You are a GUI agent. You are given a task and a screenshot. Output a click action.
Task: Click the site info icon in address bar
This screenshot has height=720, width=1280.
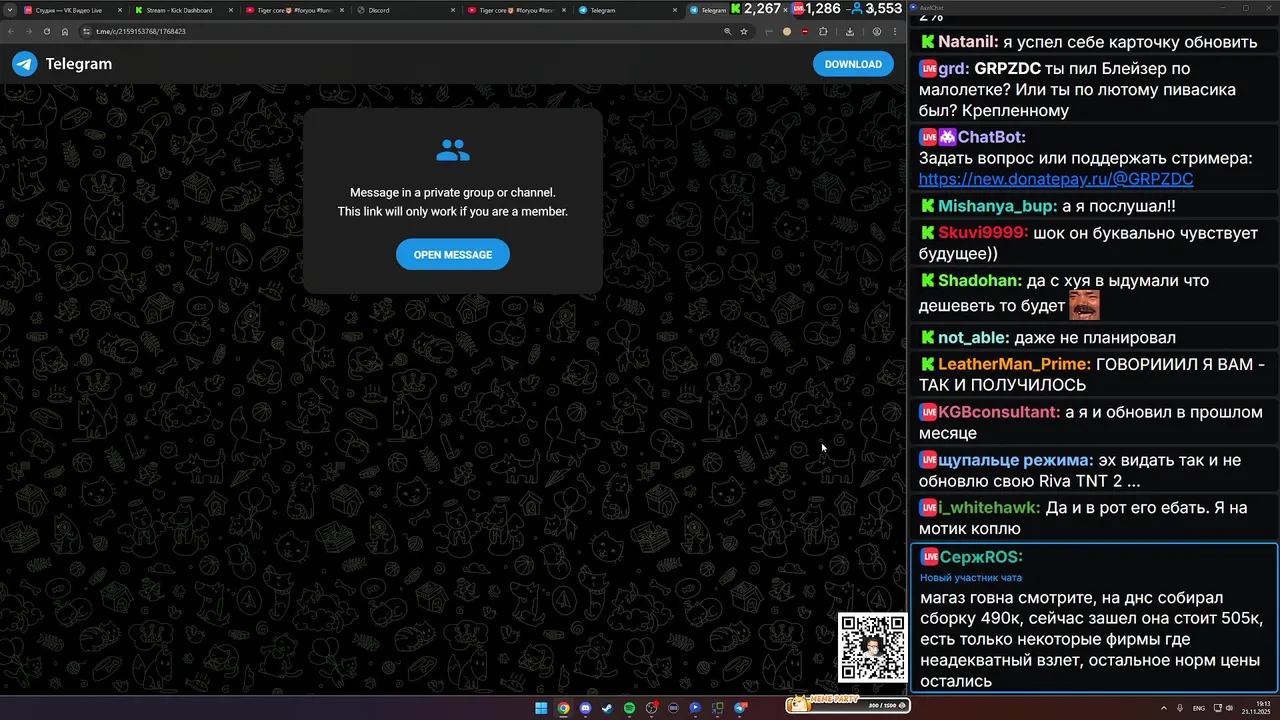point(88,31)
